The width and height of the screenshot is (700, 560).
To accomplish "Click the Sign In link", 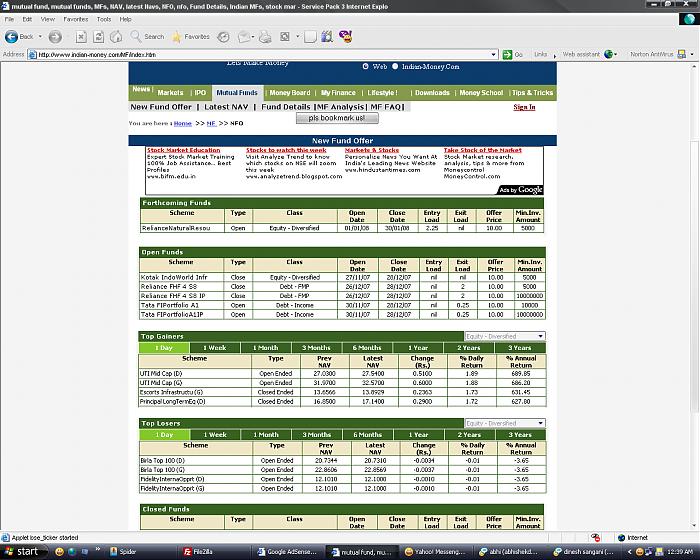I will pos(524,107).
